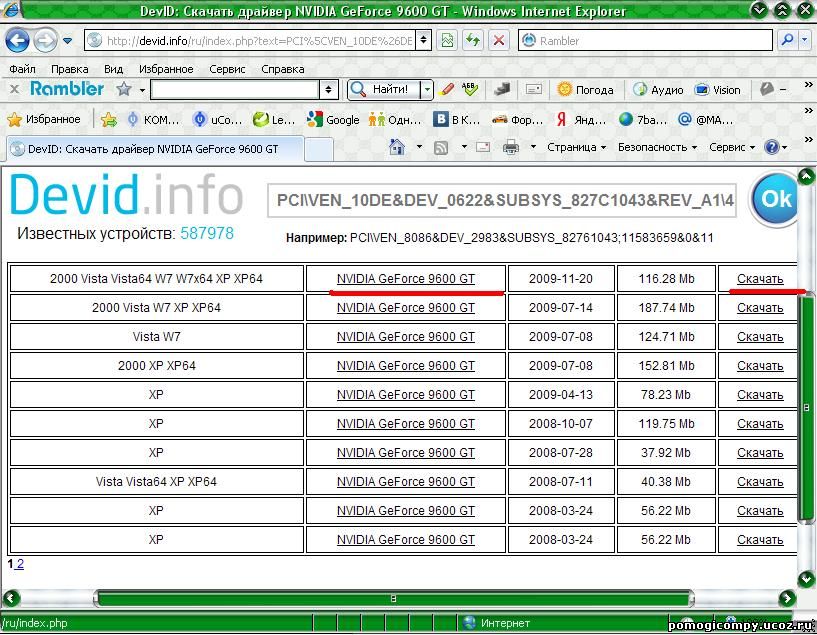
Task: Open the Правка menu
Action: click(x=69, y=69)
